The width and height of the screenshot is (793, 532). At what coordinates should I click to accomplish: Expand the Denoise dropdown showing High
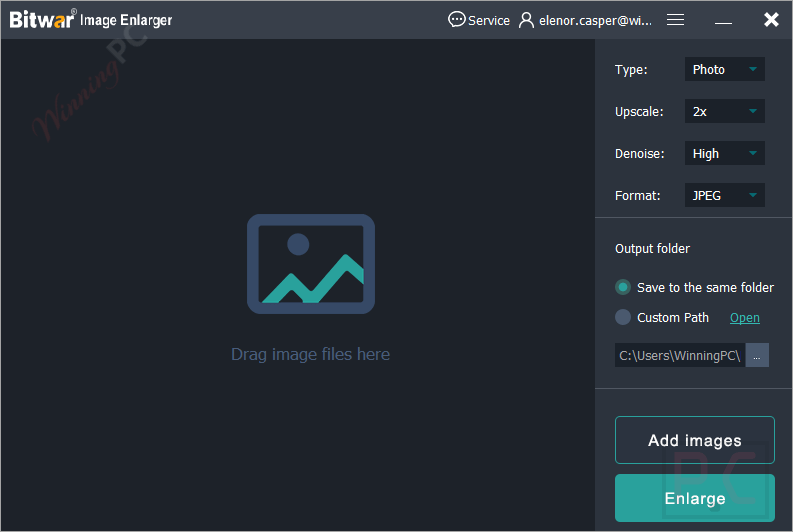(724, 153)
